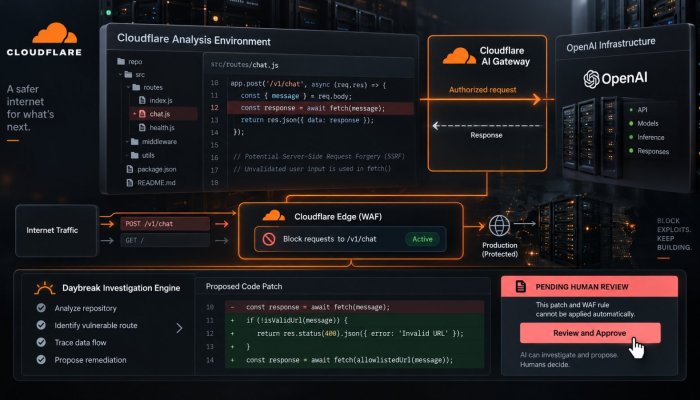Click the Daybreak sunrise icon

tap(45, 288)
